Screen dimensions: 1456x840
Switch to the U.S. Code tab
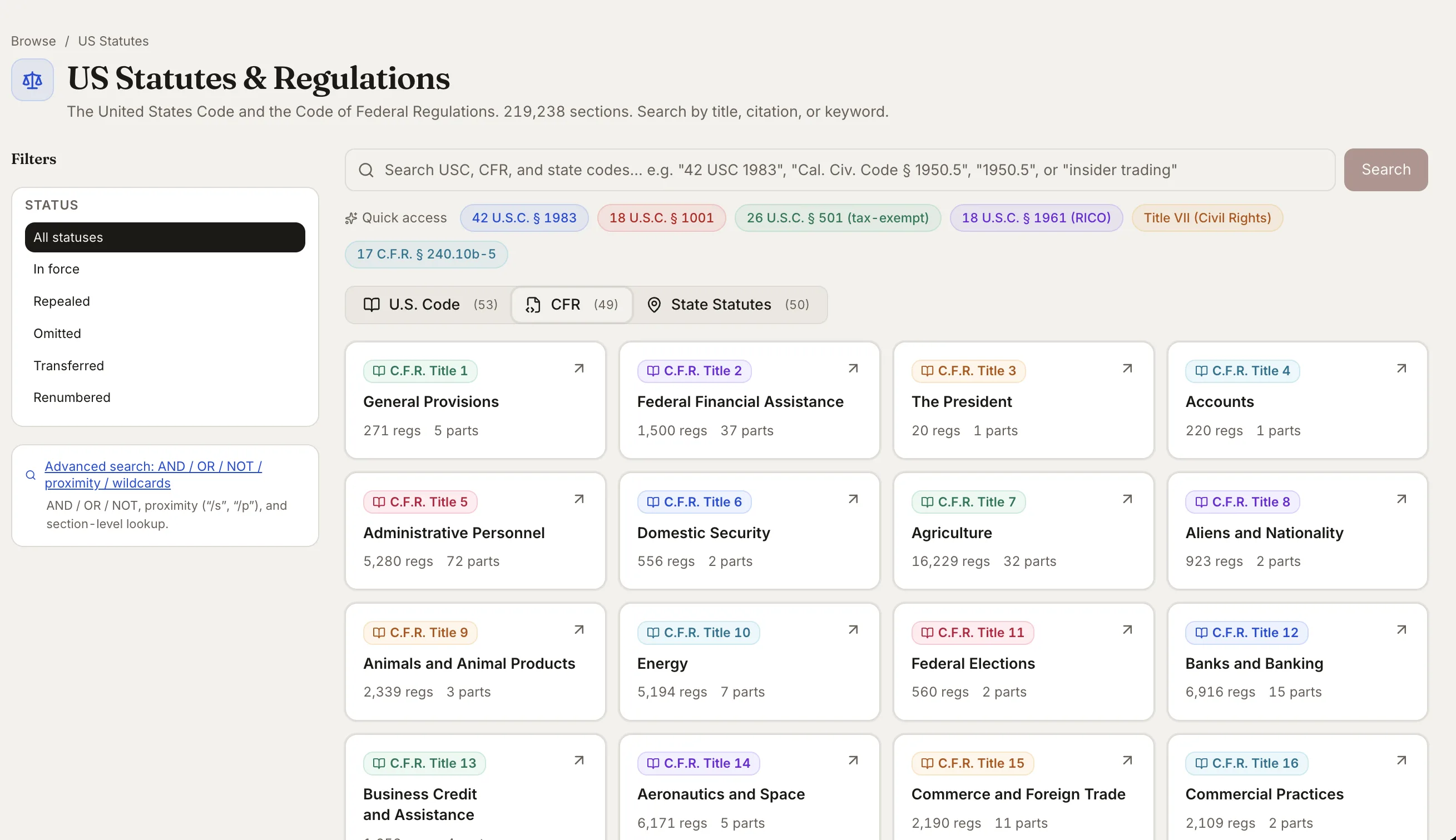tap(429, 305)
